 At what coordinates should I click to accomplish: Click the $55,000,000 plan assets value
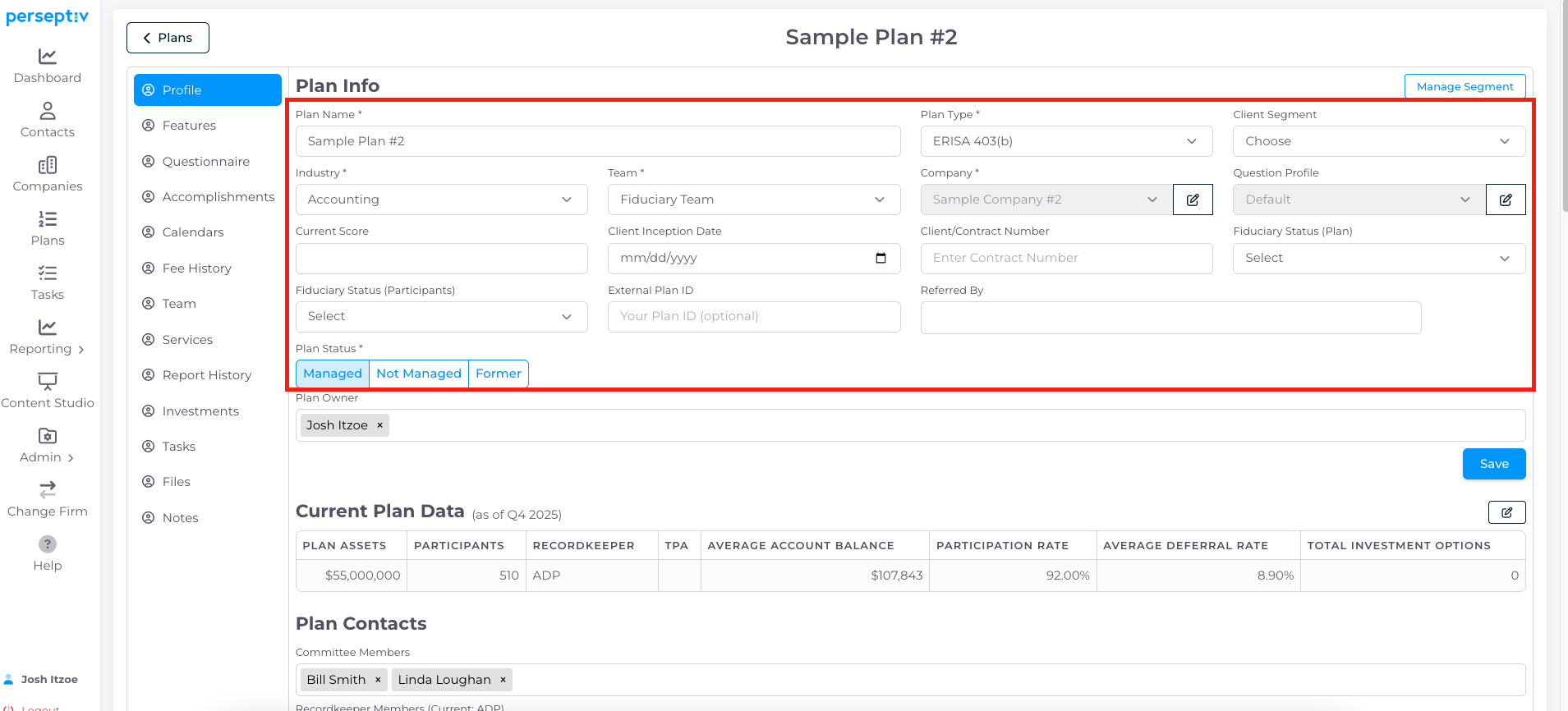[362, 576]
